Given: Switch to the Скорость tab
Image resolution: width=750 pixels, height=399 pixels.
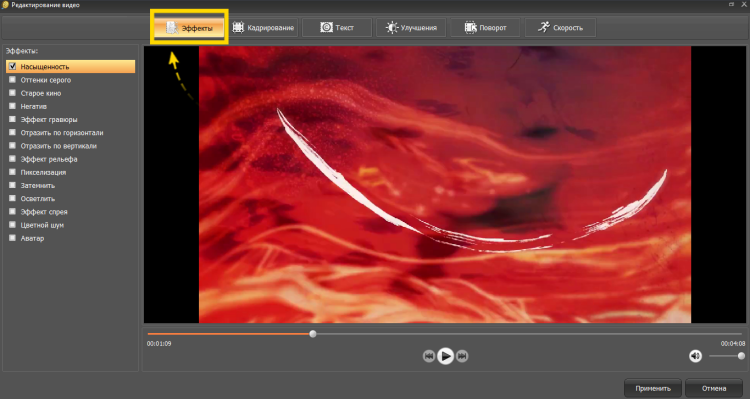Looking at the screenshot, I should coord(560,28).
